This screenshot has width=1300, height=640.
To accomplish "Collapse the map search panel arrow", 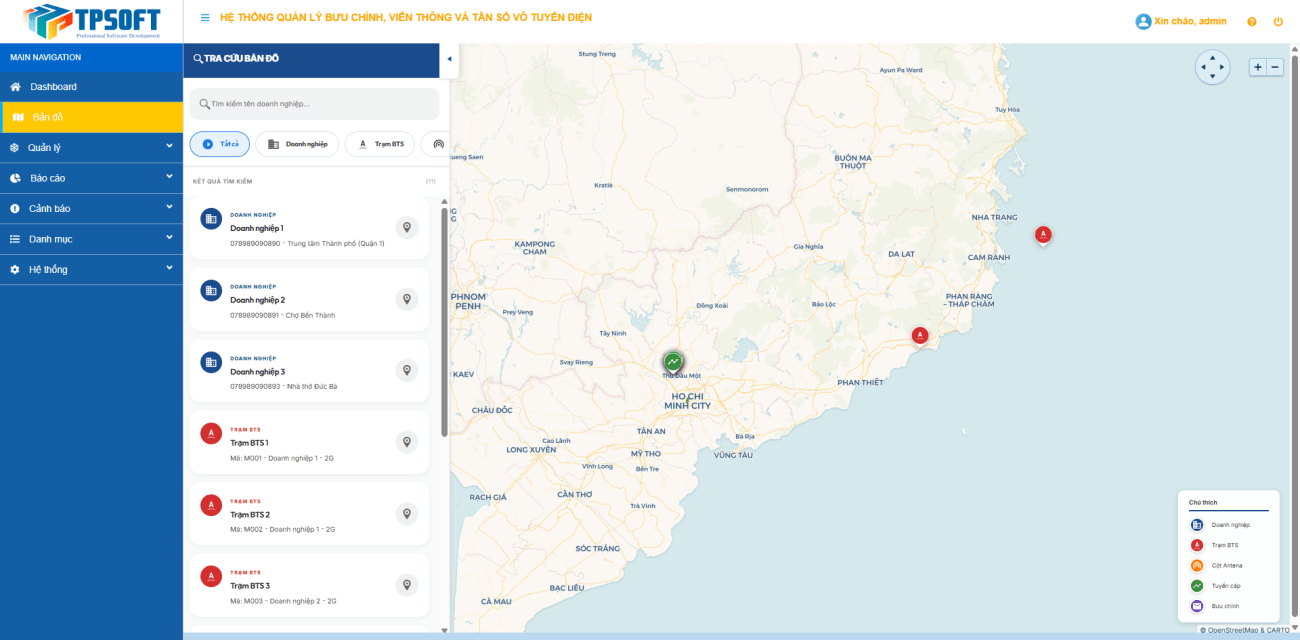I will pos(449,59).
